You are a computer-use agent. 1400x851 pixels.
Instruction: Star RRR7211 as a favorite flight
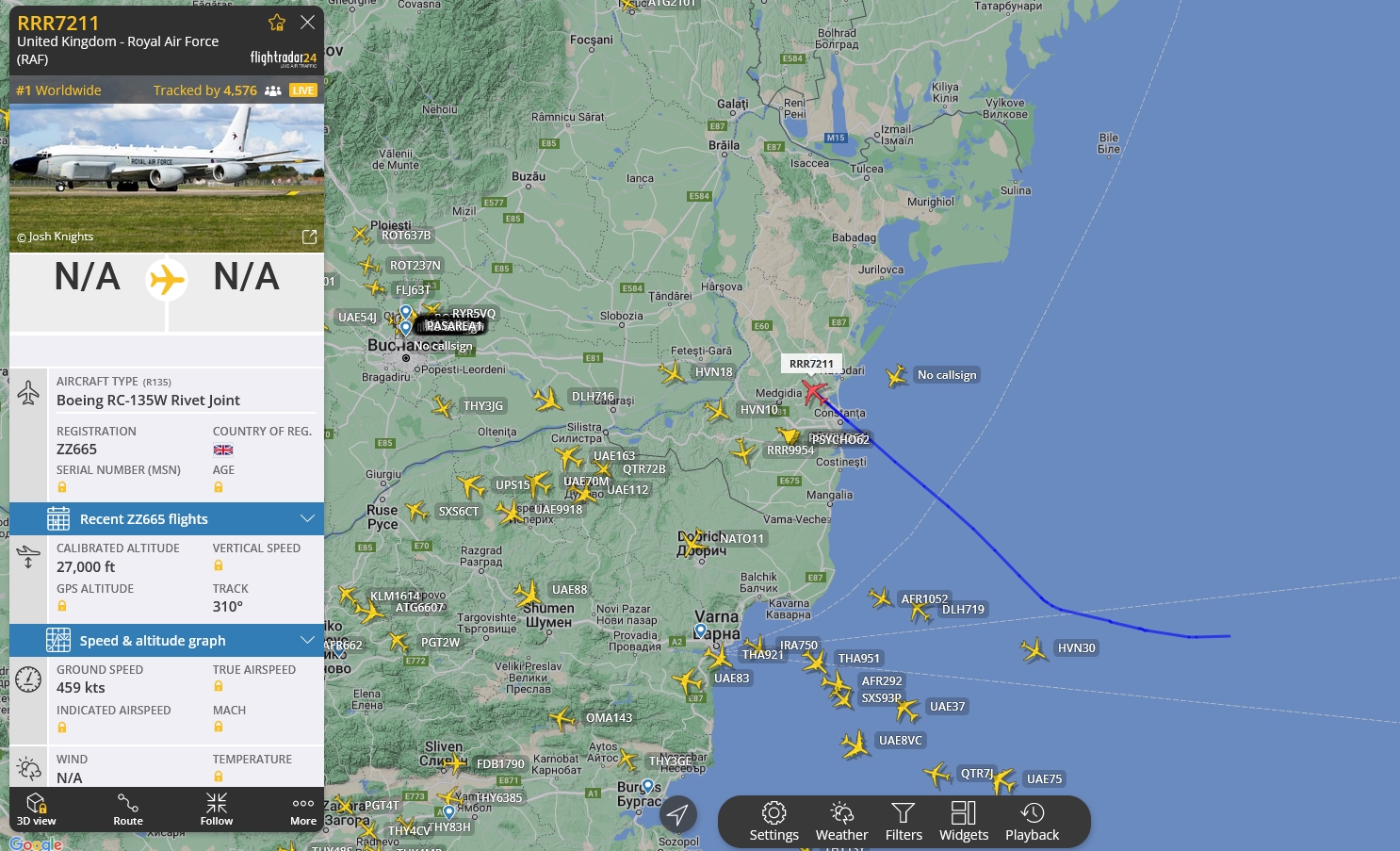[276, 23]
